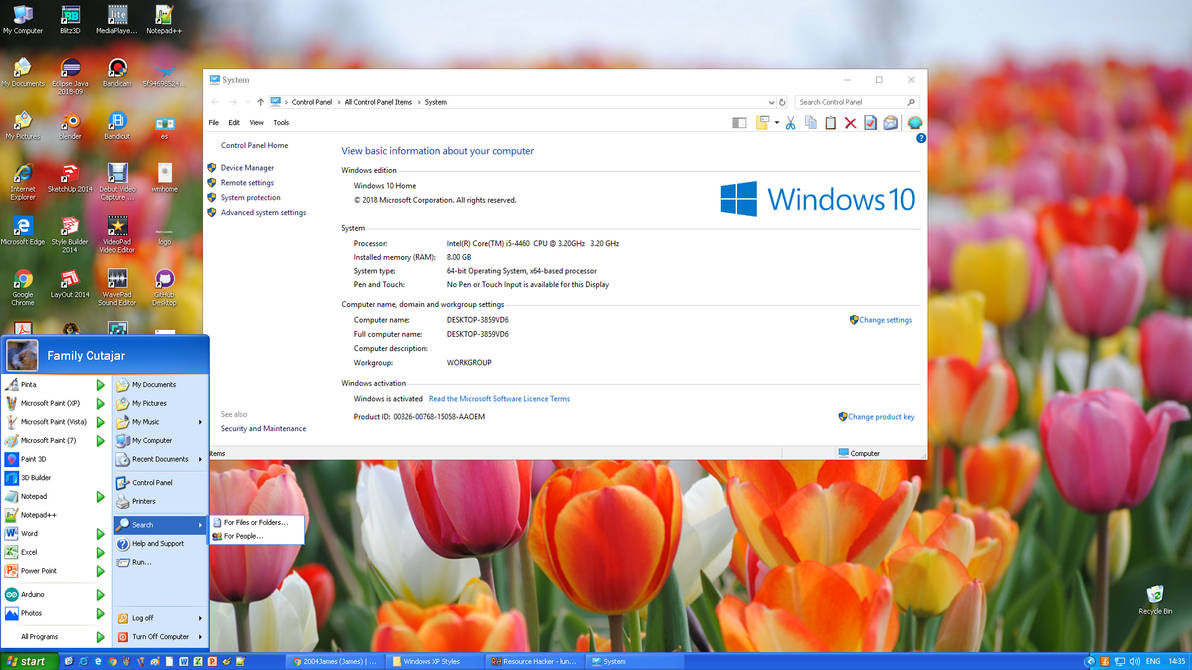The image size is (1192, 670).
Task: Click the email envelope icon in the toolbar
Action: [891, 122]
